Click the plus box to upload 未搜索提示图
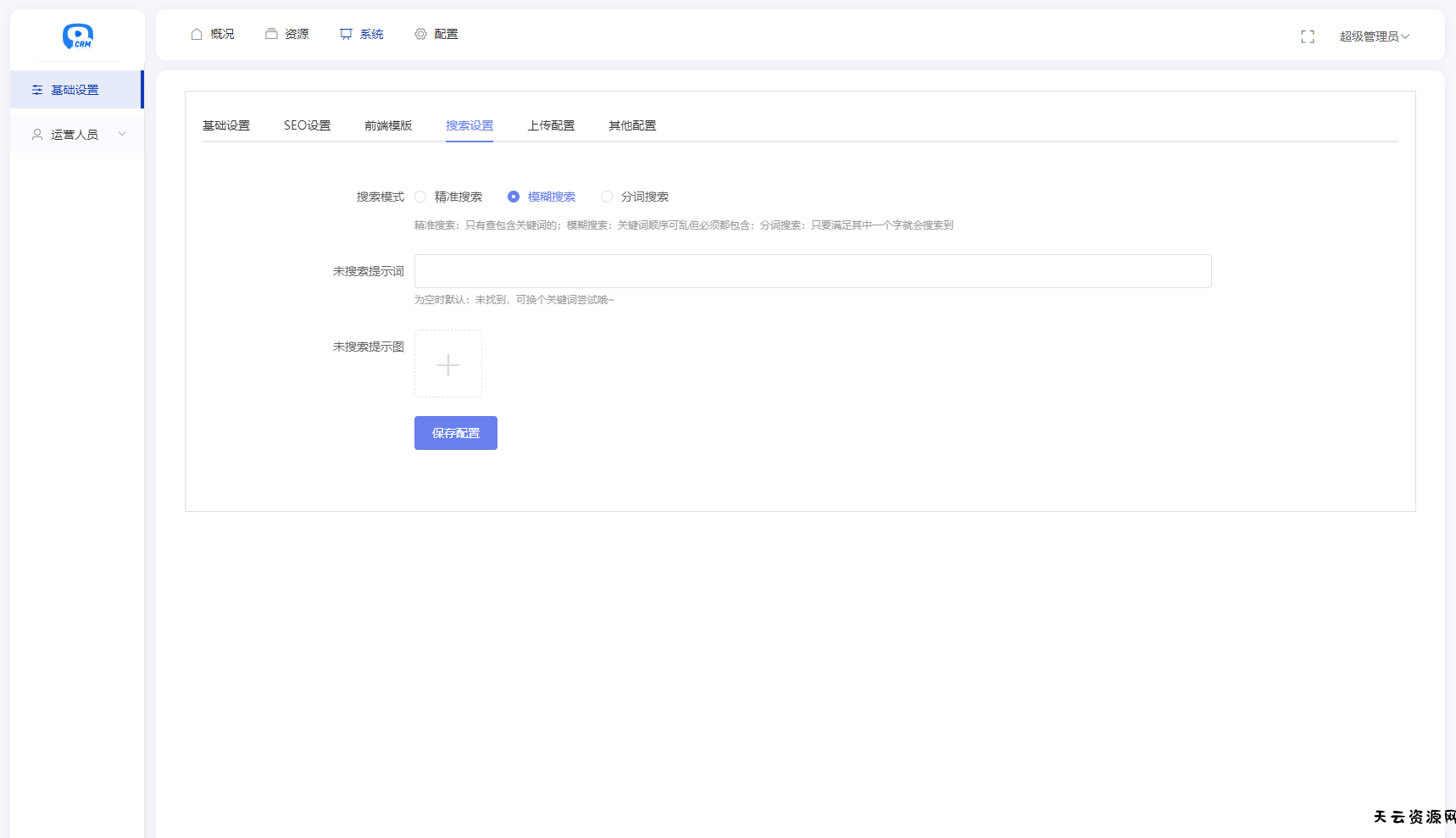Screen dimensions: 1456x838 pyautogui.click(x=448, y=364)
